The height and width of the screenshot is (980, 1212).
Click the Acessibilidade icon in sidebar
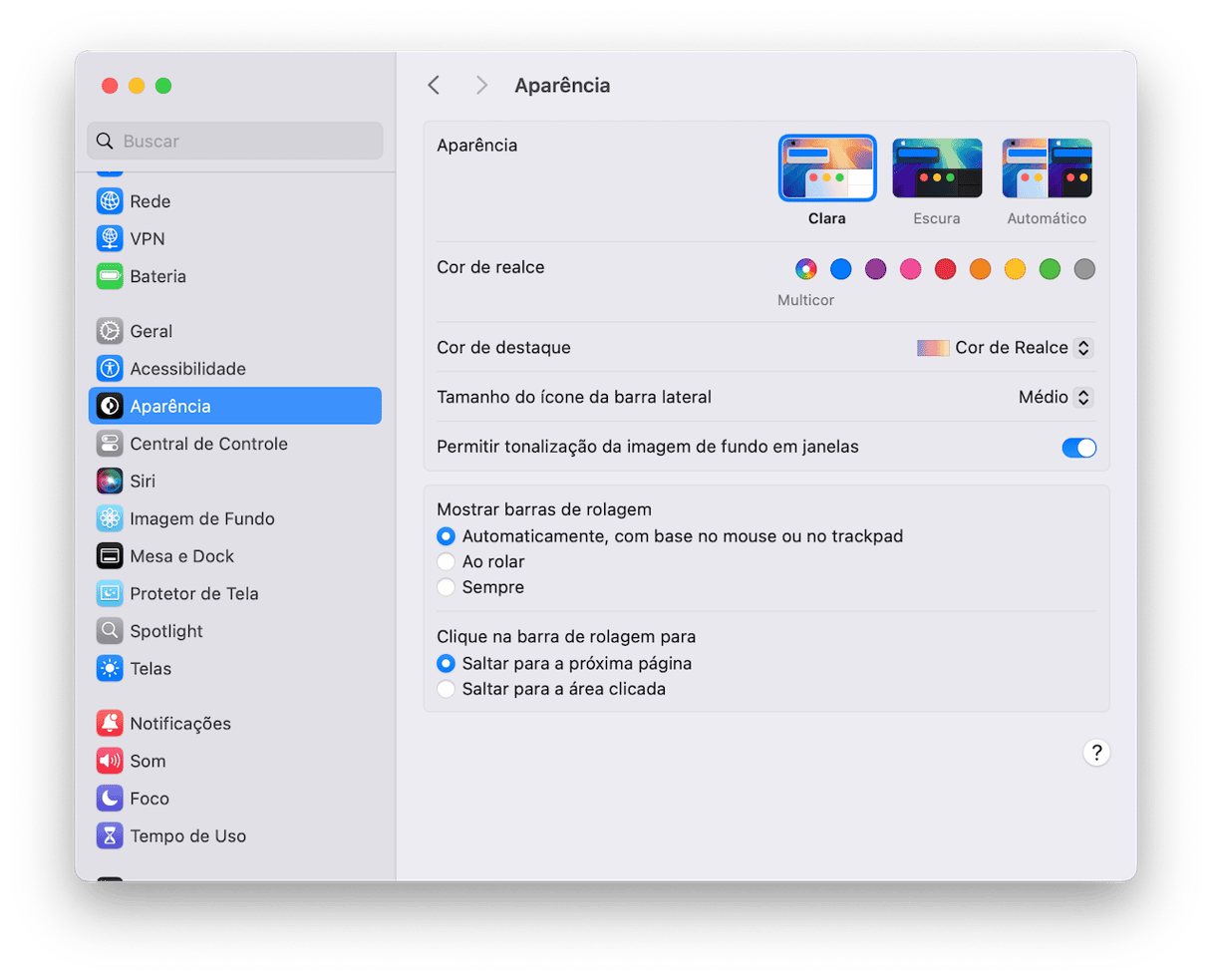110,369
